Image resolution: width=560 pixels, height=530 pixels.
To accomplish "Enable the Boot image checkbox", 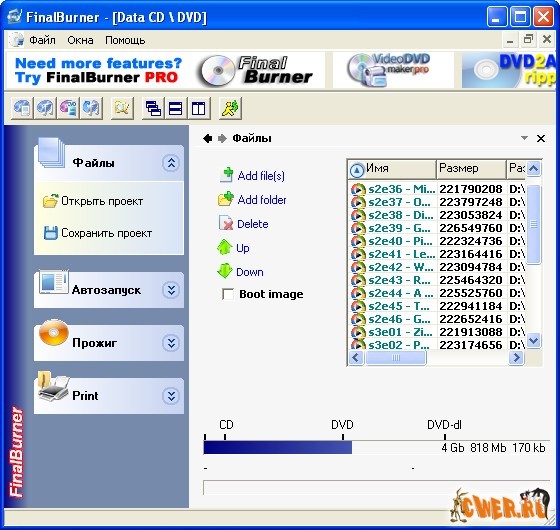I will click(x=228, y=294).
